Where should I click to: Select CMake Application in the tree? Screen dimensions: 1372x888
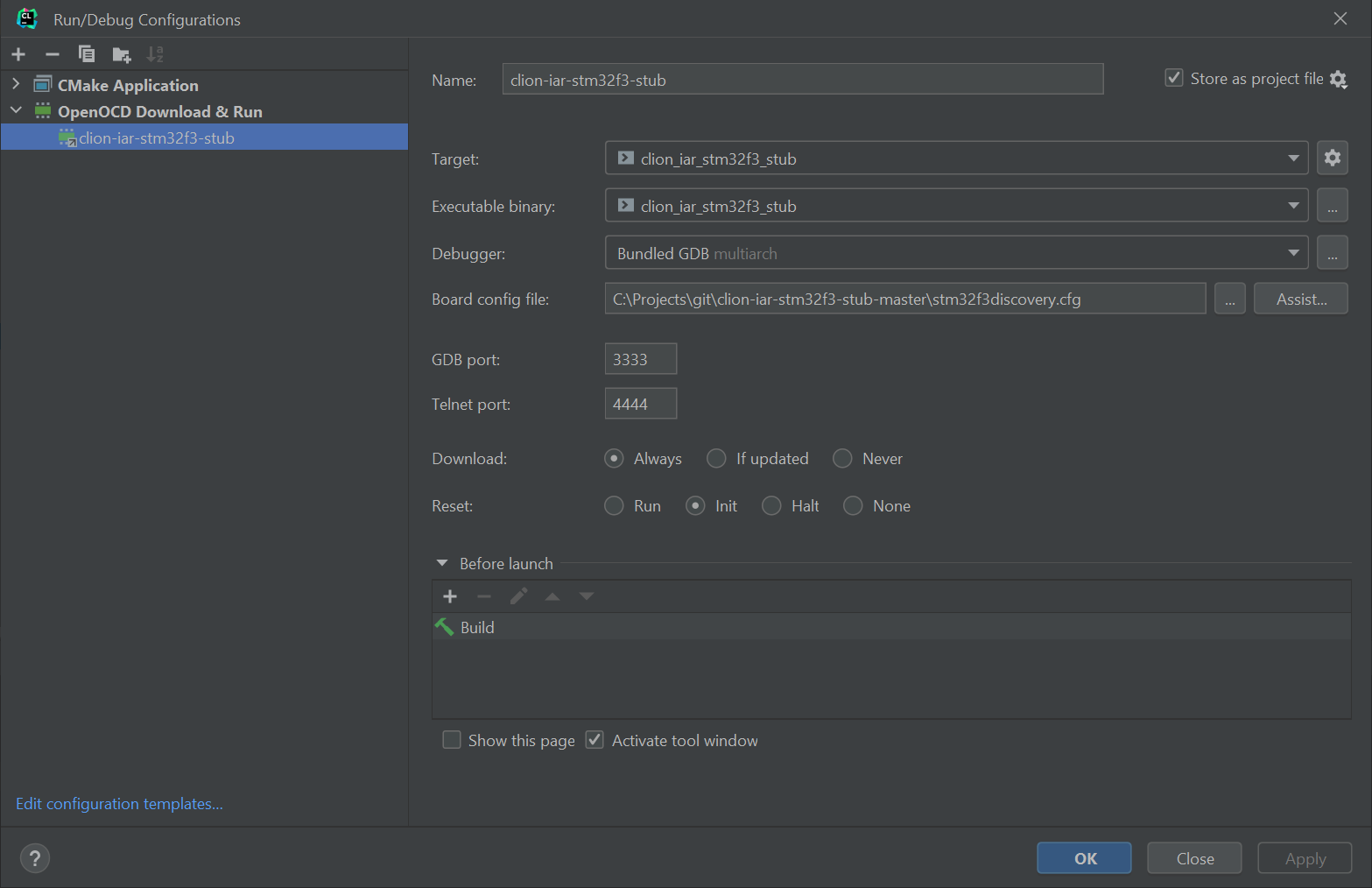click(128, 85)
